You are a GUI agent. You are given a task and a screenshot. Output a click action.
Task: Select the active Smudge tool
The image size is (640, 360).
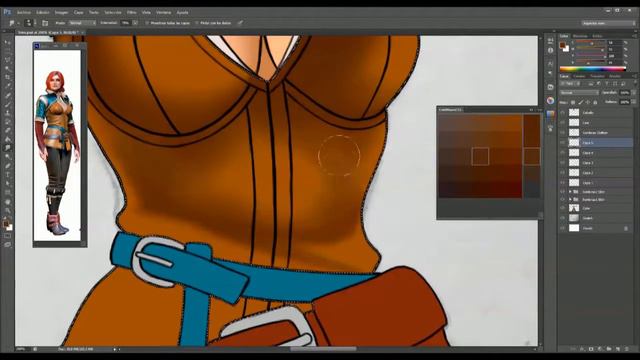coord(7,148)
